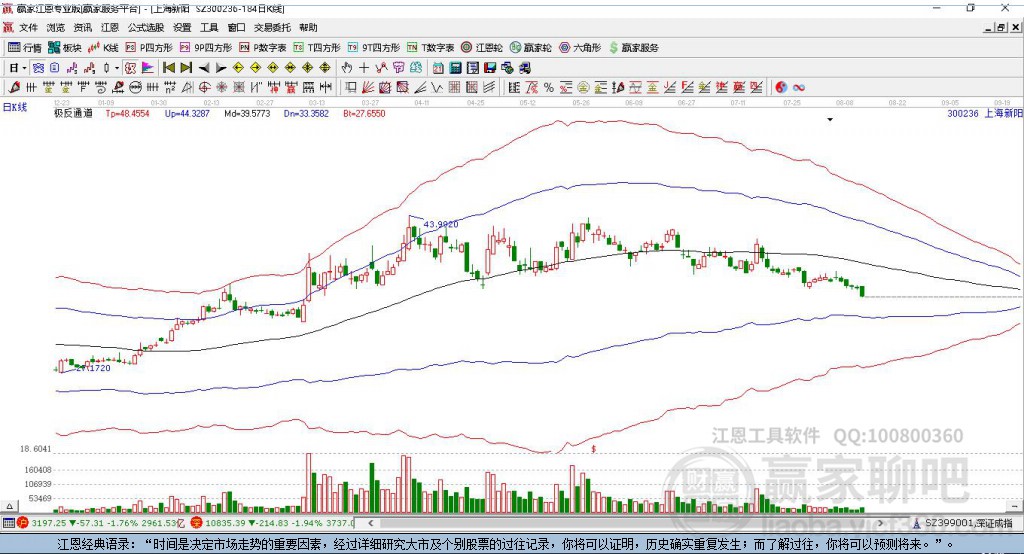Open the P数字表 tool
This screenshot has height=554, width=1024.
click(x=263, y=48)
